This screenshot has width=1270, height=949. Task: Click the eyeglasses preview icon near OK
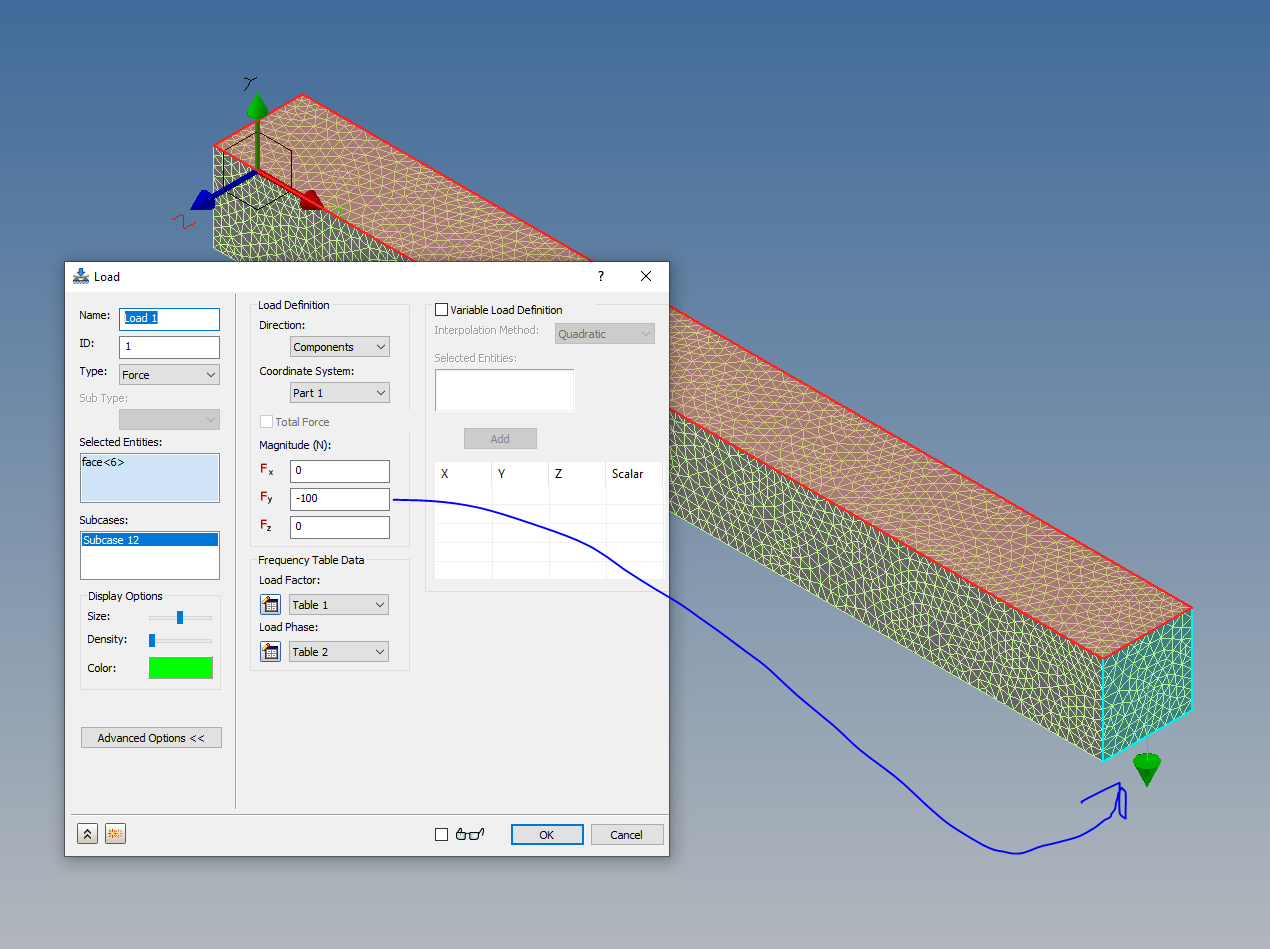coord(470,833)
